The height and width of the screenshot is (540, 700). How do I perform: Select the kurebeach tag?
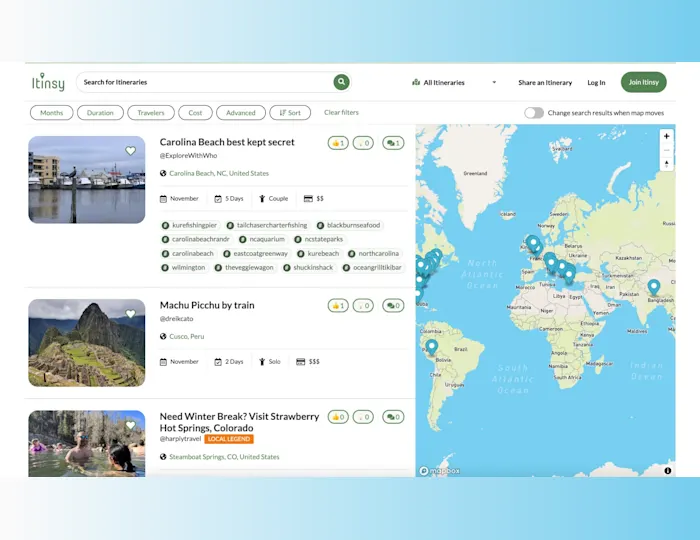318,253
